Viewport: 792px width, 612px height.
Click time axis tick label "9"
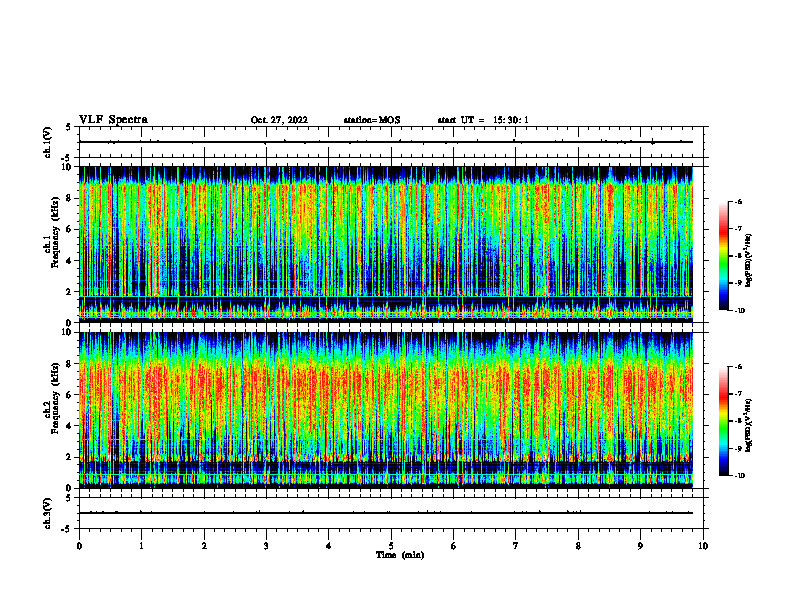[640, 546]
